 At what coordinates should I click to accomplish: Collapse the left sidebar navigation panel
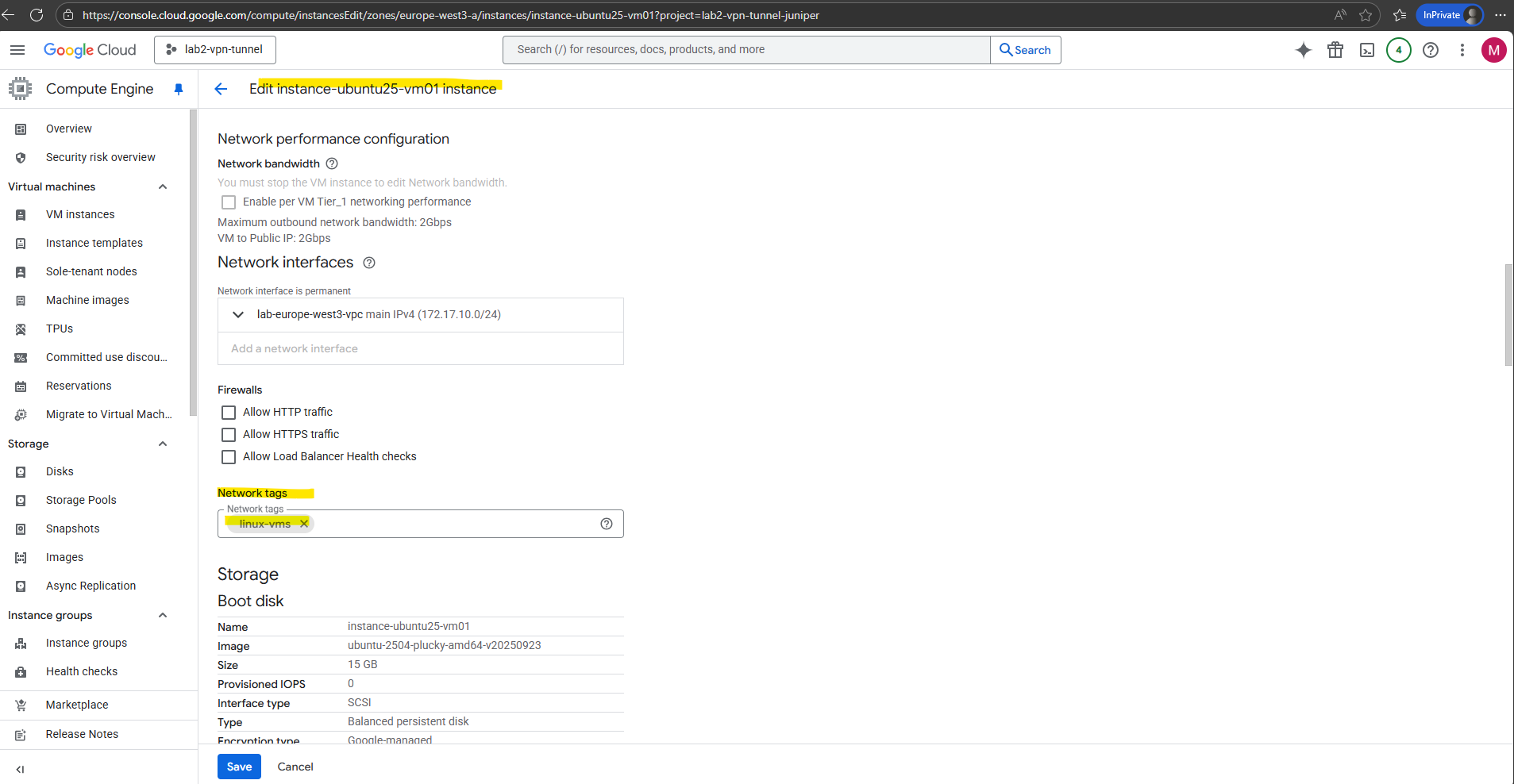pos(20,769)
